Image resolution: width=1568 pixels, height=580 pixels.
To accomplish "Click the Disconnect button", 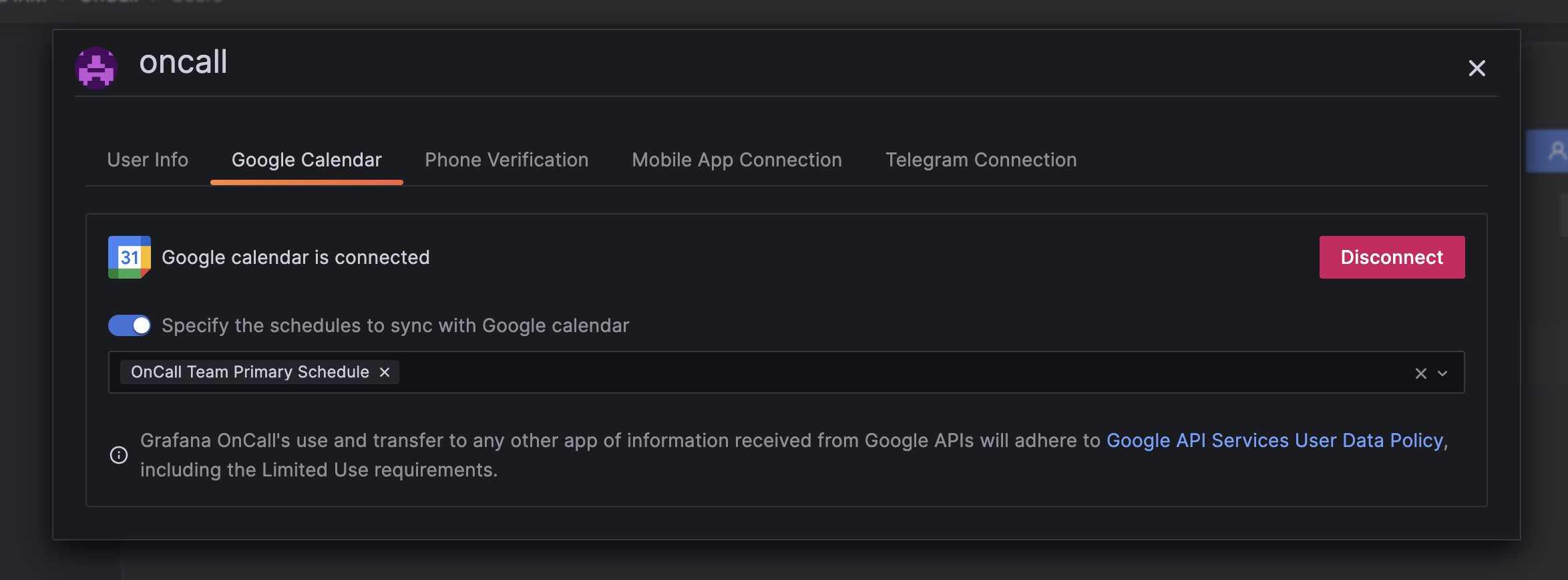I will tap(1392, 257).
